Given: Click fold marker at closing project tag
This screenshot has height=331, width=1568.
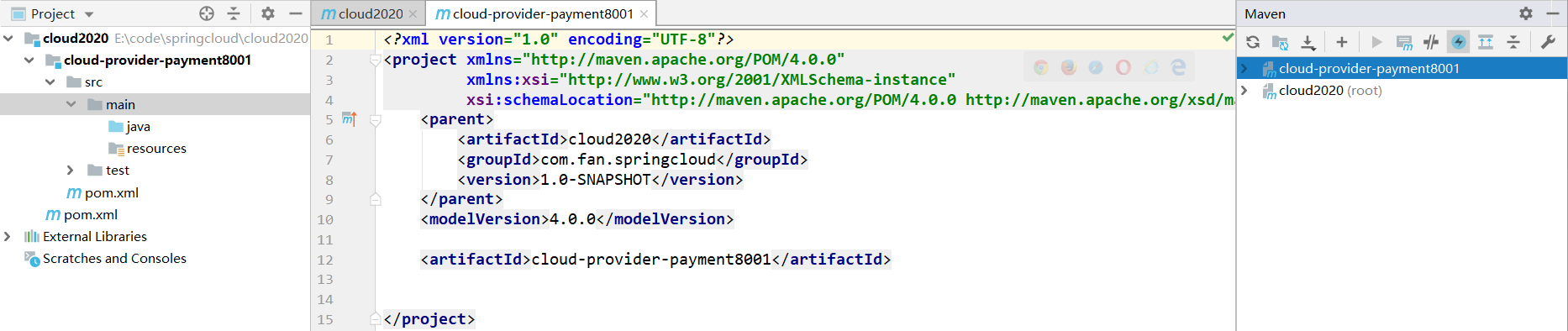Looking at the screenshot, I should [x=376, y=319].
